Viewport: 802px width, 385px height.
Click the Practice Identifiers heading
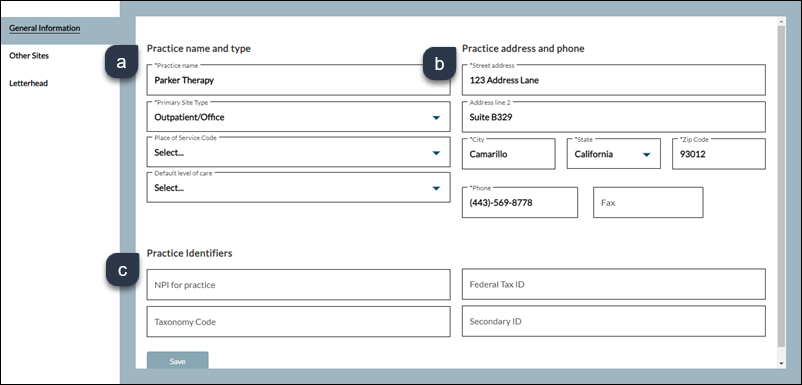[189, 253]
